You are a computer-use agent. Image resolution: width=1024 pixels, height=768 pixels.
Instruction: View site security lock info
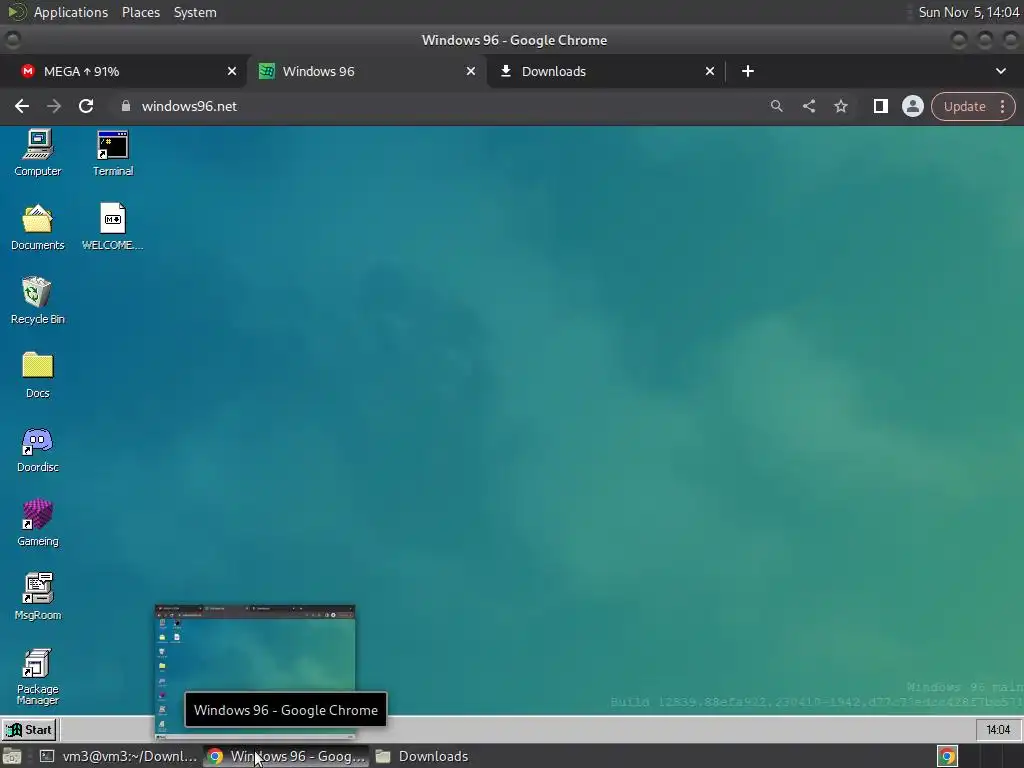click(125, 106)
